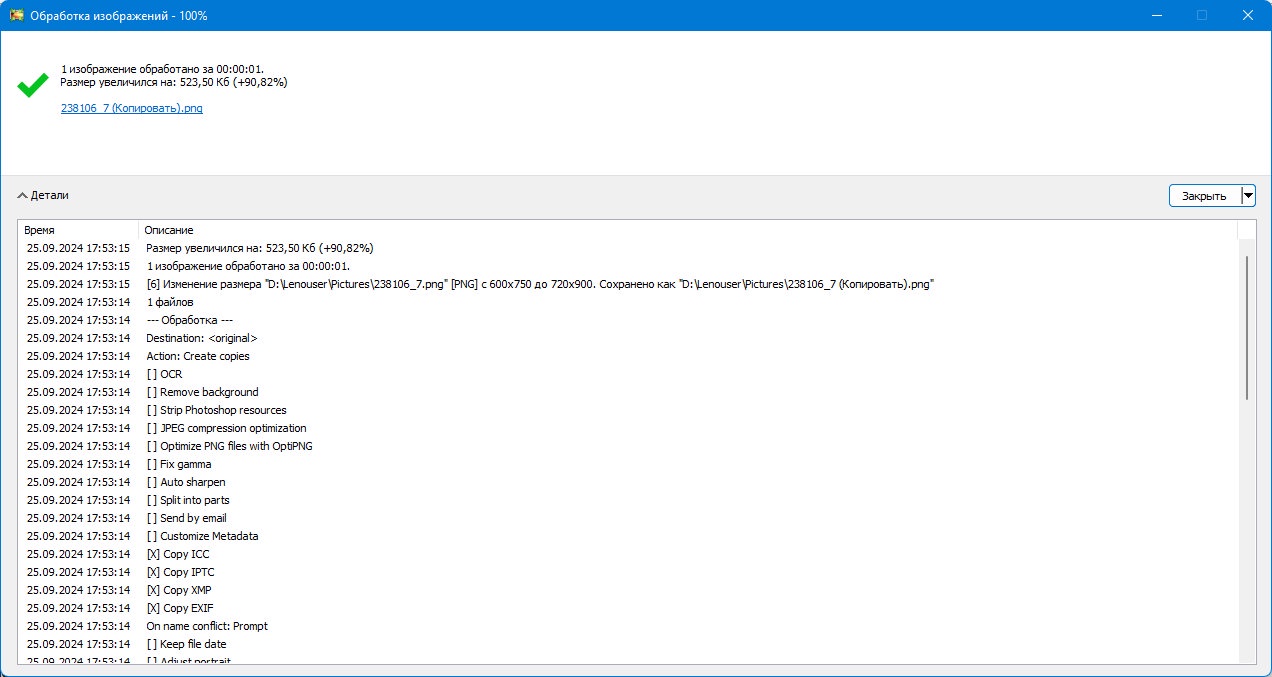Select the '[ ] OCR' log row
Screen dimensions: 1272x677
(628, 374)
